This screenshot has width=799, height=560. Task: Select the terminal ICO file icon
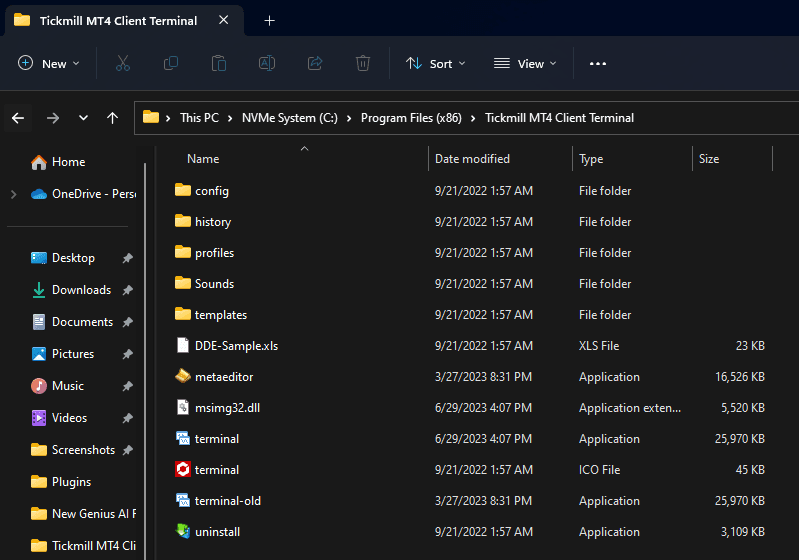click(182, 469)
